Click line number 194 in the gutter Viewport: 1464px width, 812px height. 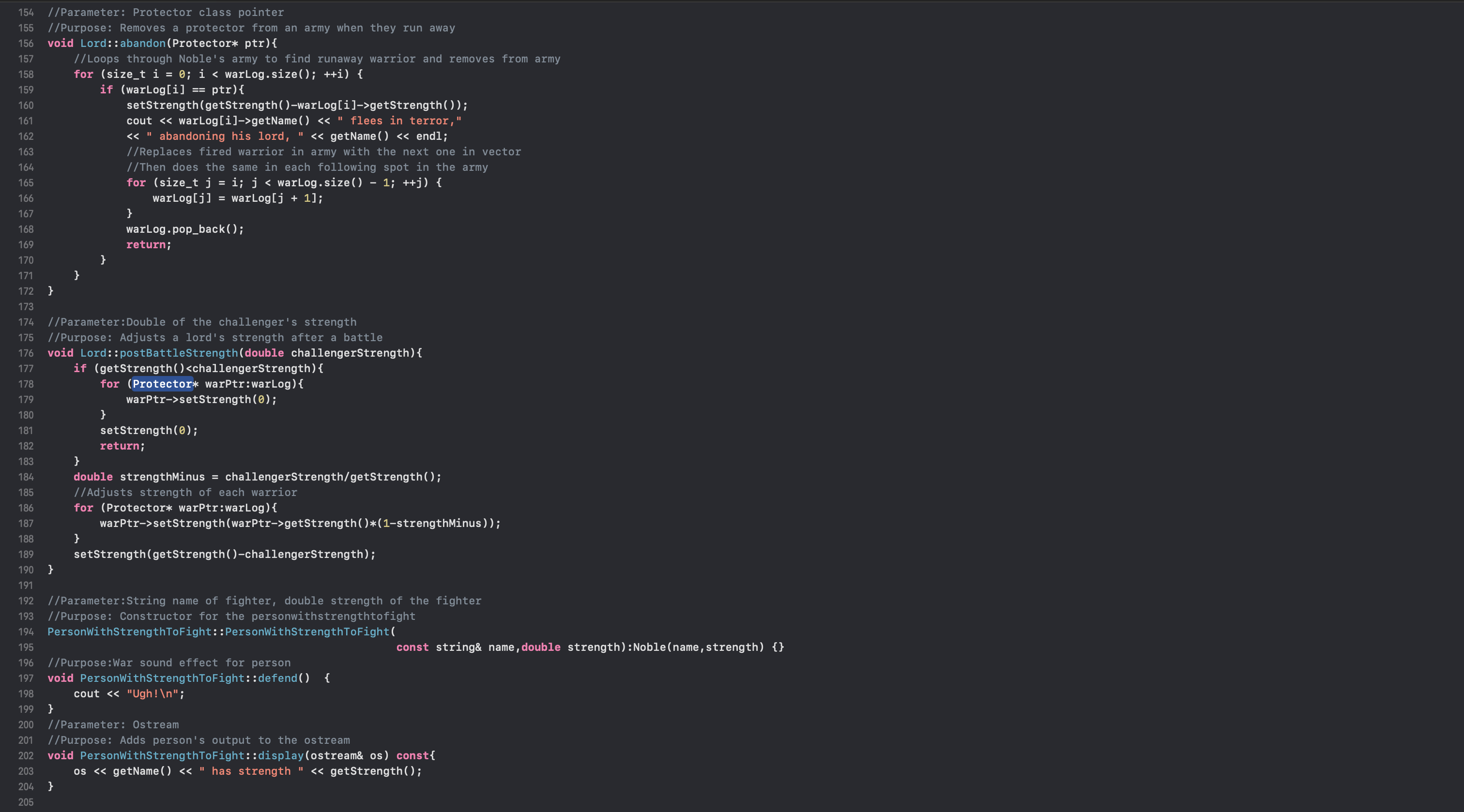(26, 632)
